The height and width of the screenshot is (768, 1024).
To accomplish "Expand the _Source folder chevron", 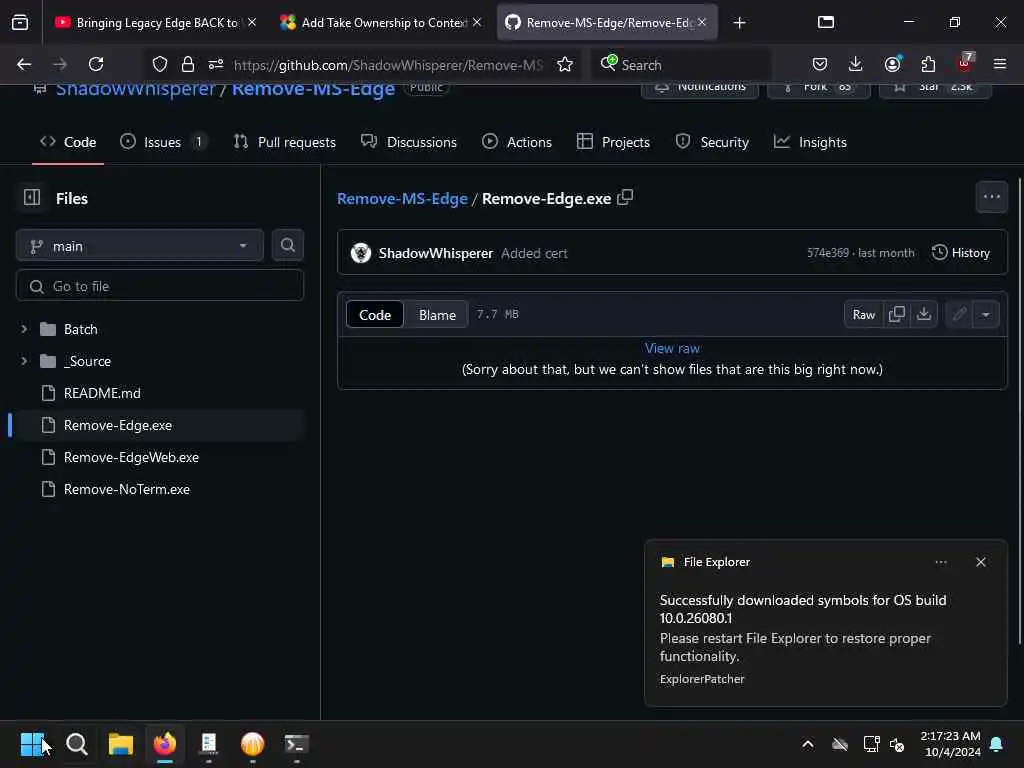I will 24,360.
